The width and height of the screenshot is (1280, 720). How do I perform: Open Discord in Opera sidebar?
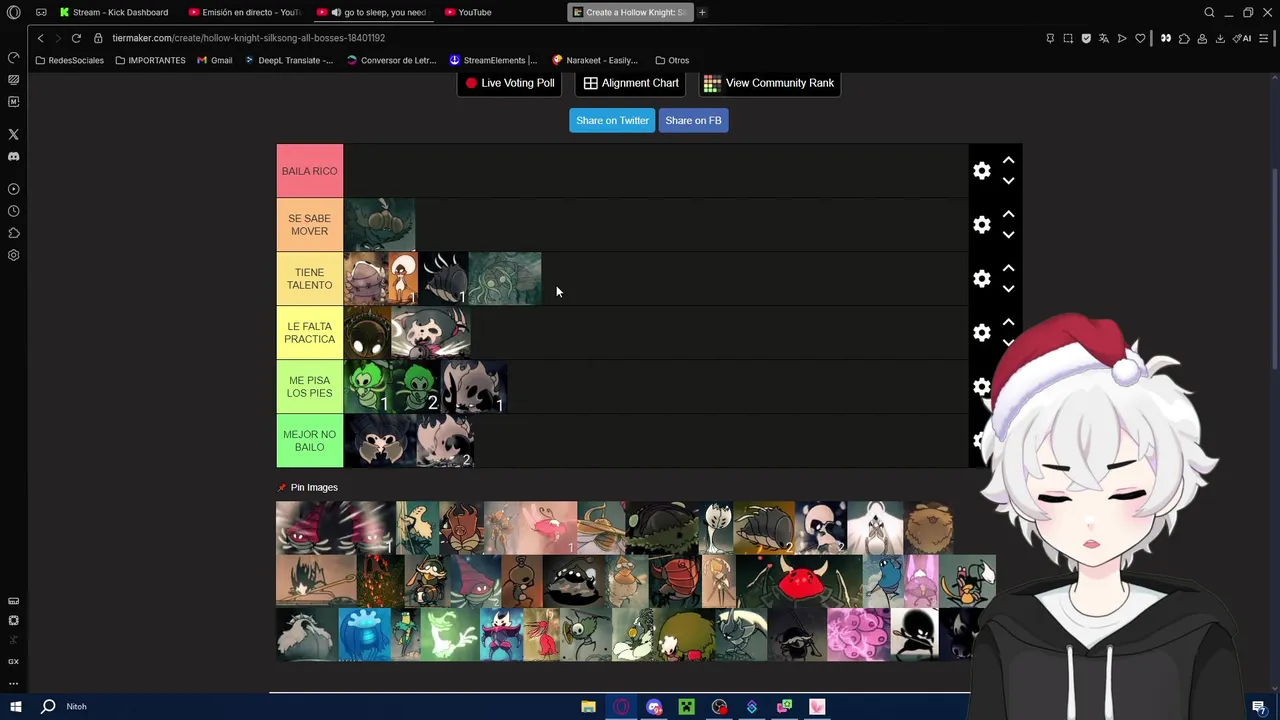click(x=14, y=156)
